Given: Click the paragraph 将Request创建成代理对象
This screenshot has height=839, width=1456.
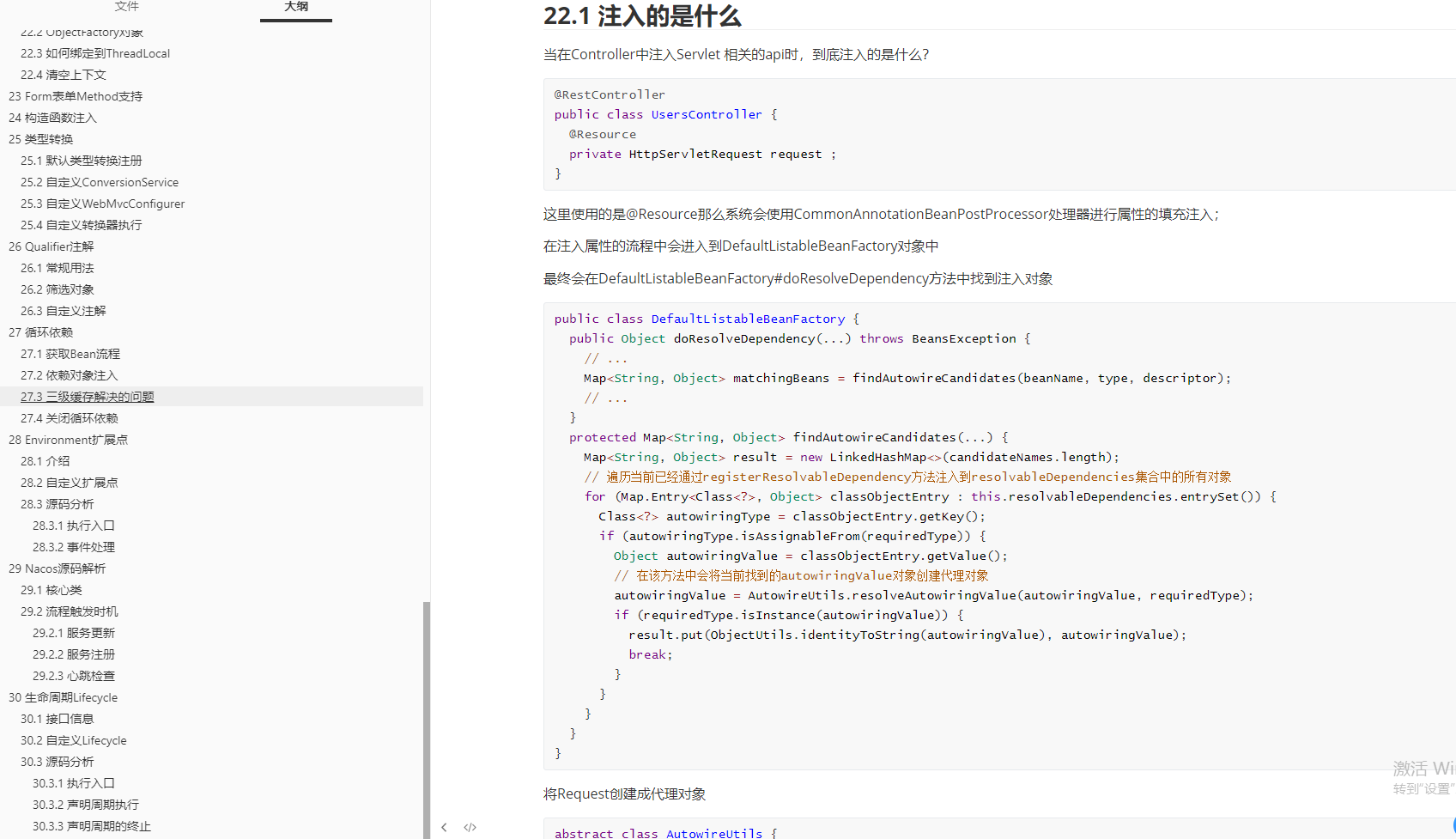Looking at the screenshot, I should 624,793.
